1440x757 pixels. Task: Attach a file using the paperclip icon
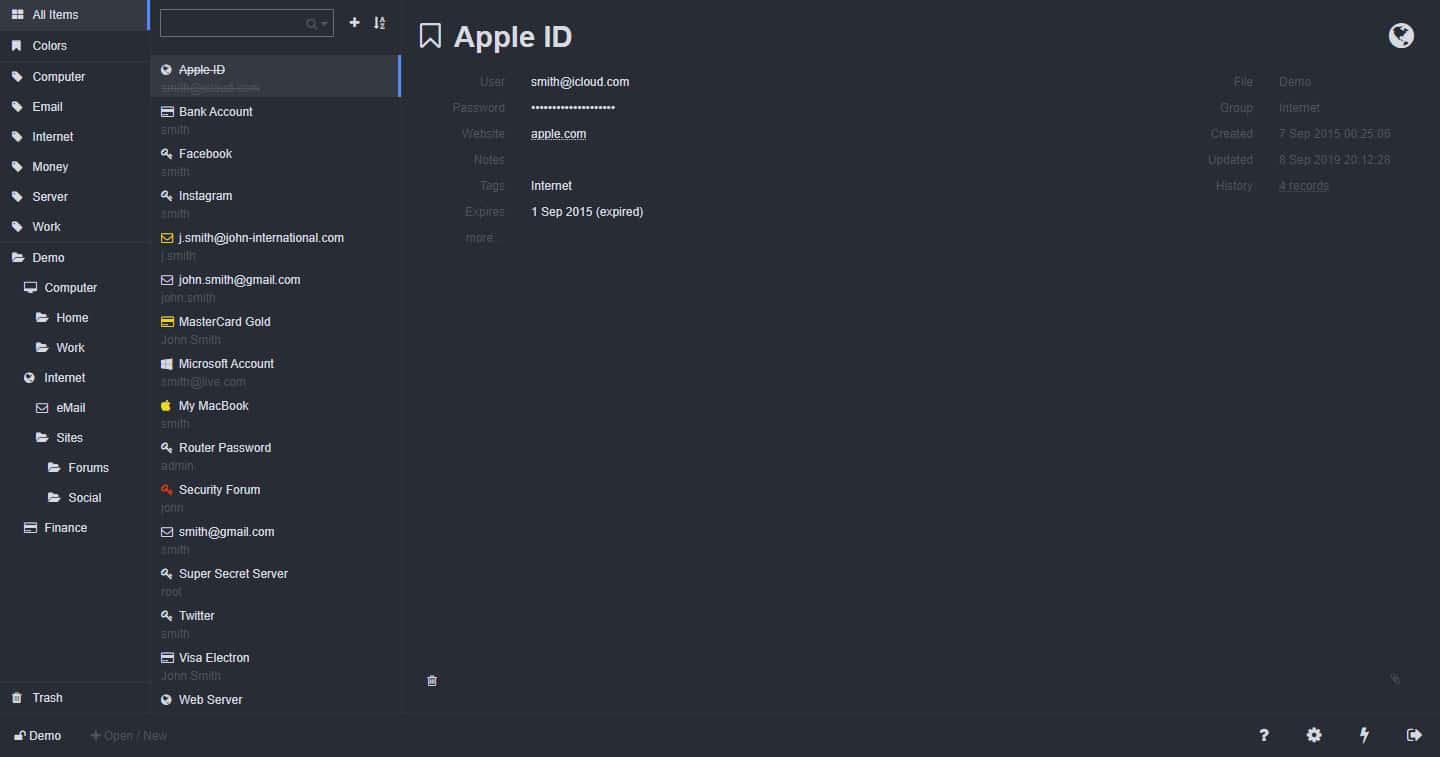click(x=1395, y=679)
